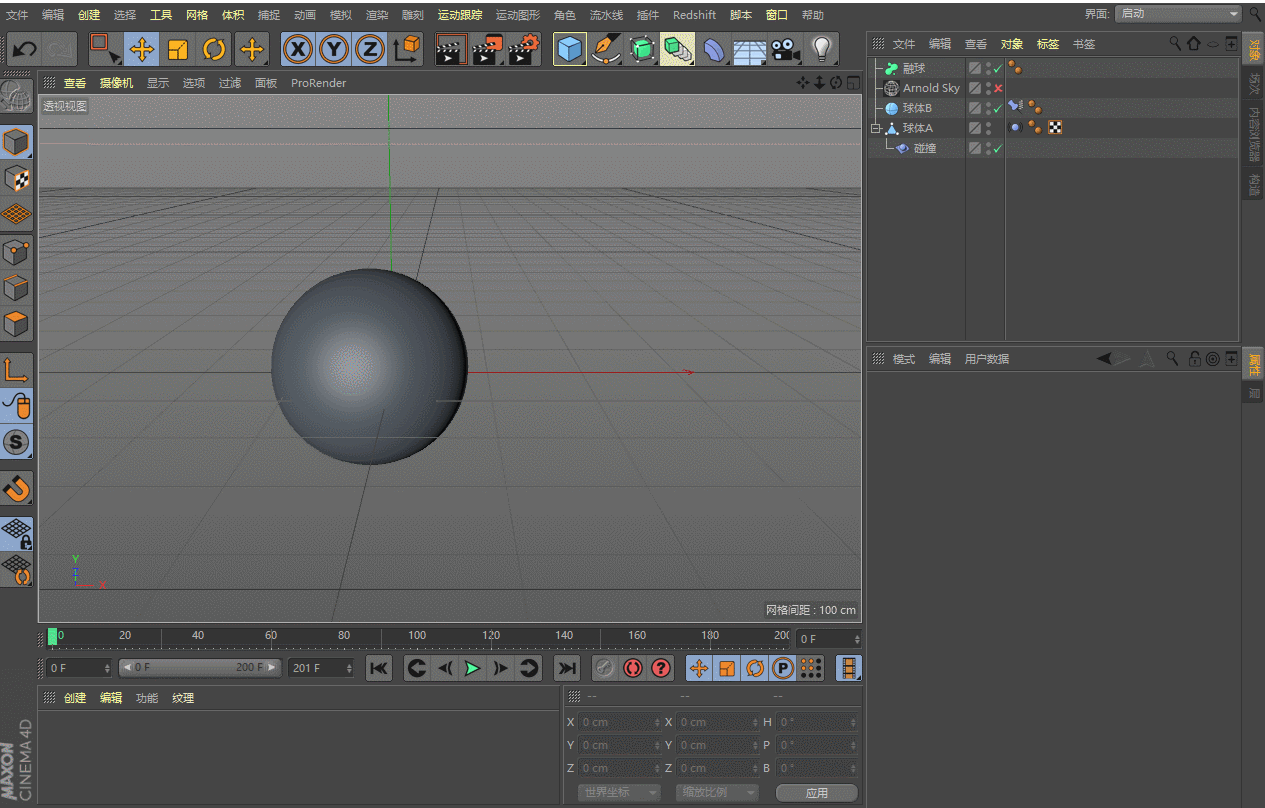Select the Pen spline tool
1265x808 pixels.
[606, 49]
